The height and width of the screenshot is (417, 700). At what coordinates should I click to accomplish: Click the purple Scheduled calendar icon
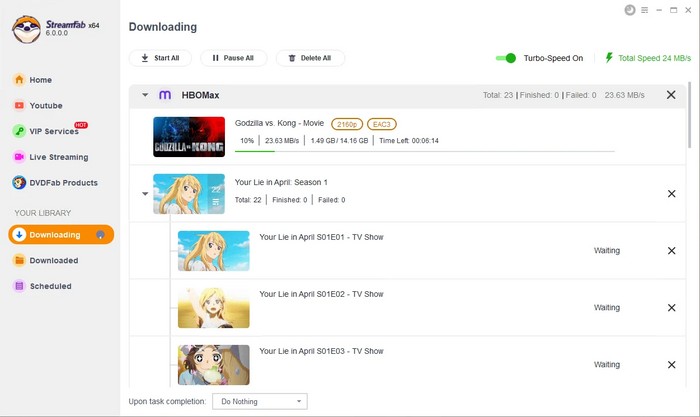(x=19, y=286)
